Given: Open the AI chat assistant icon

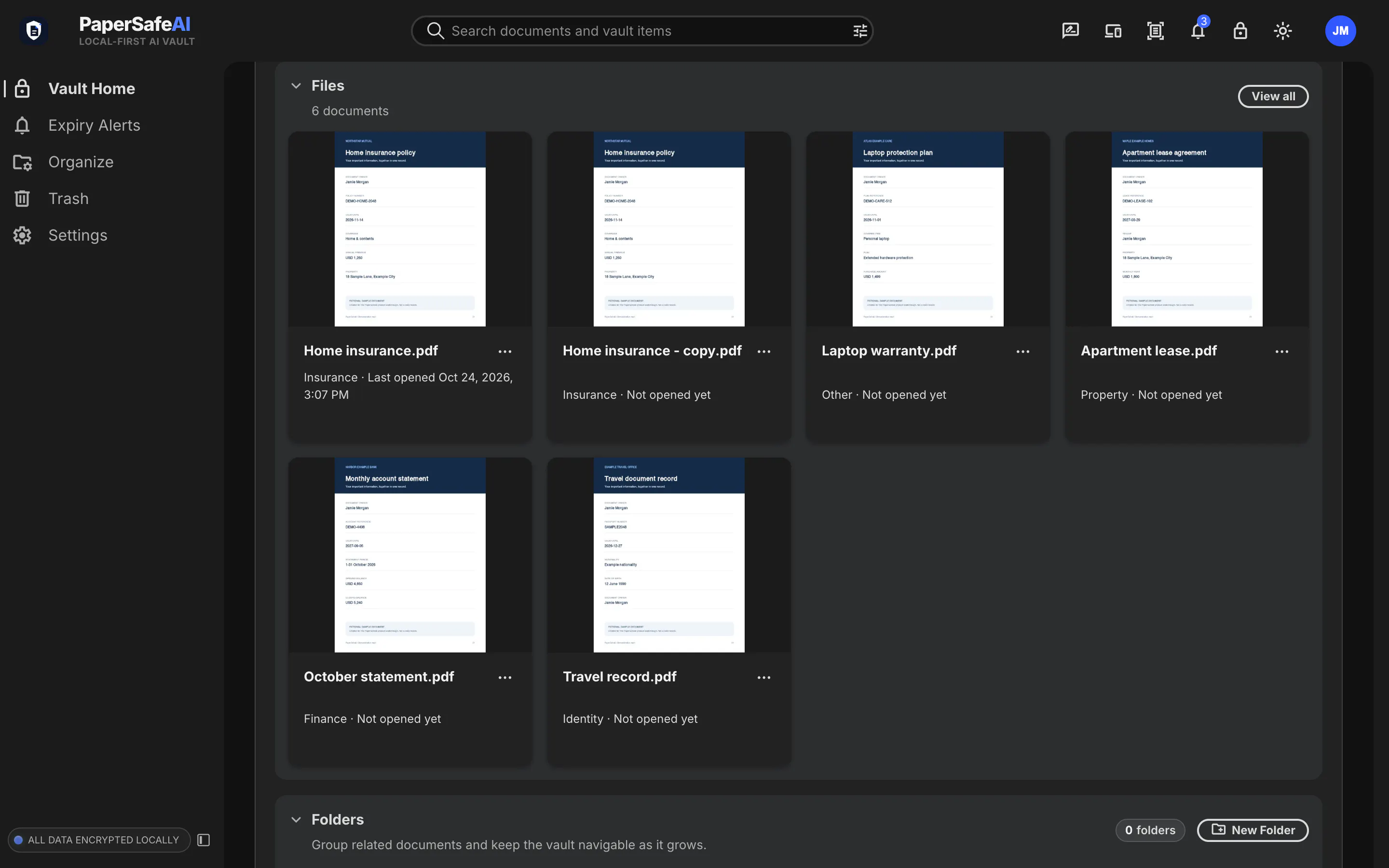Looking at the screenshot, I should pos(1071,31).
